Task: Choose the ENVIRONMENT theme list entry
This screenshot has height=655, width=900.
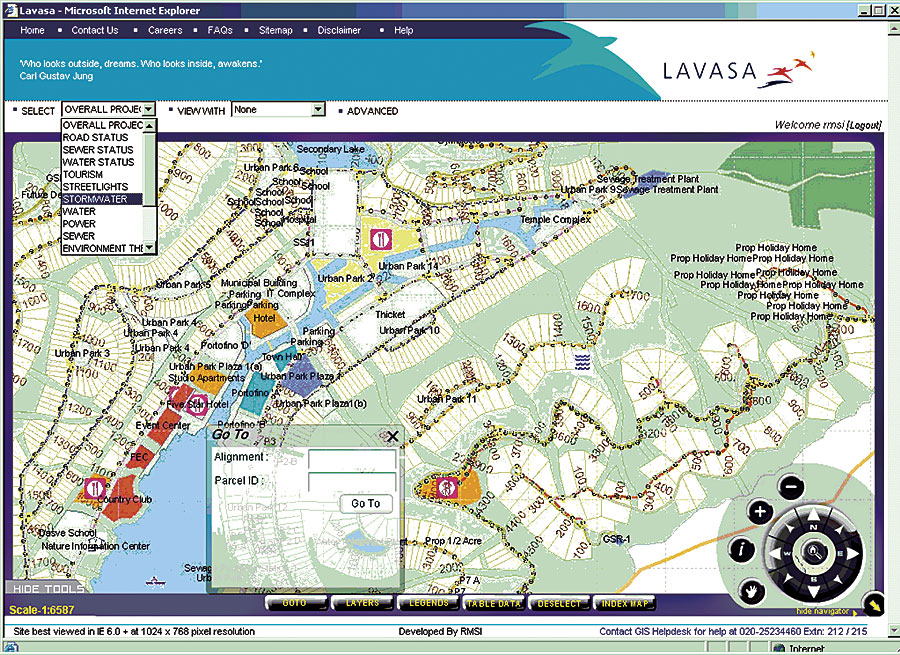Action: [x=103, y=249]
